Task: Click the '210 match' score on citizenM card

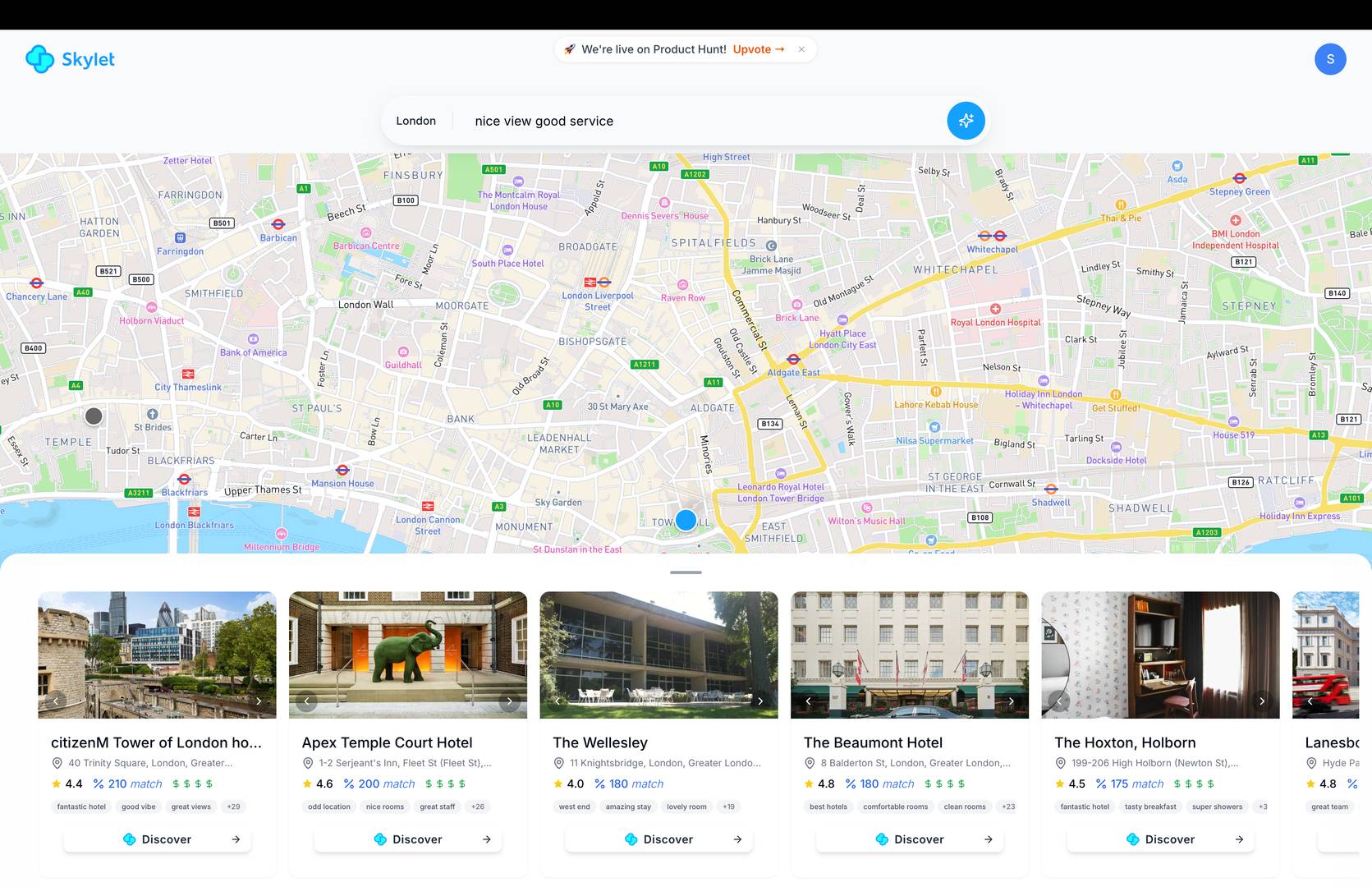Action: [127, 784]
